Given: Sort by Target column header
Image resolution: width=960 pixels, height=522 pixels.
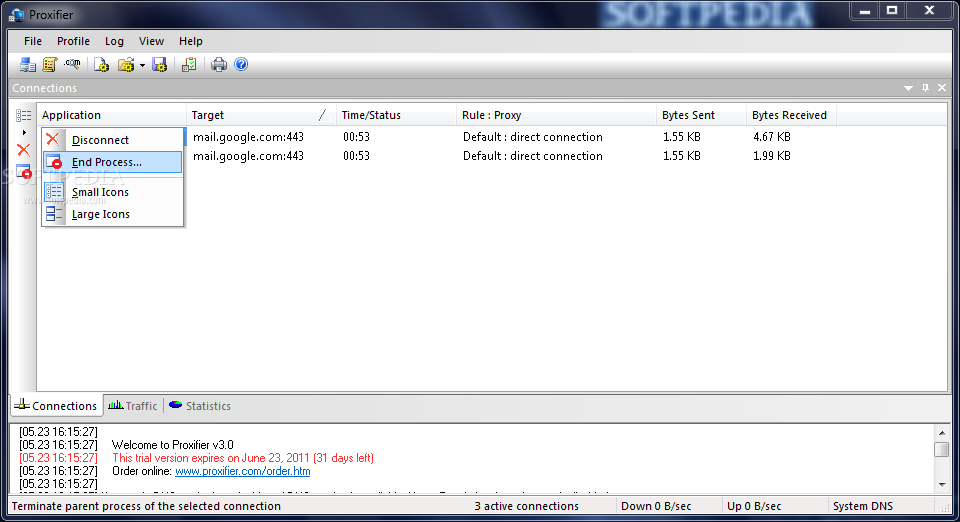Looking at the screenshot, I should click(261, 115).
